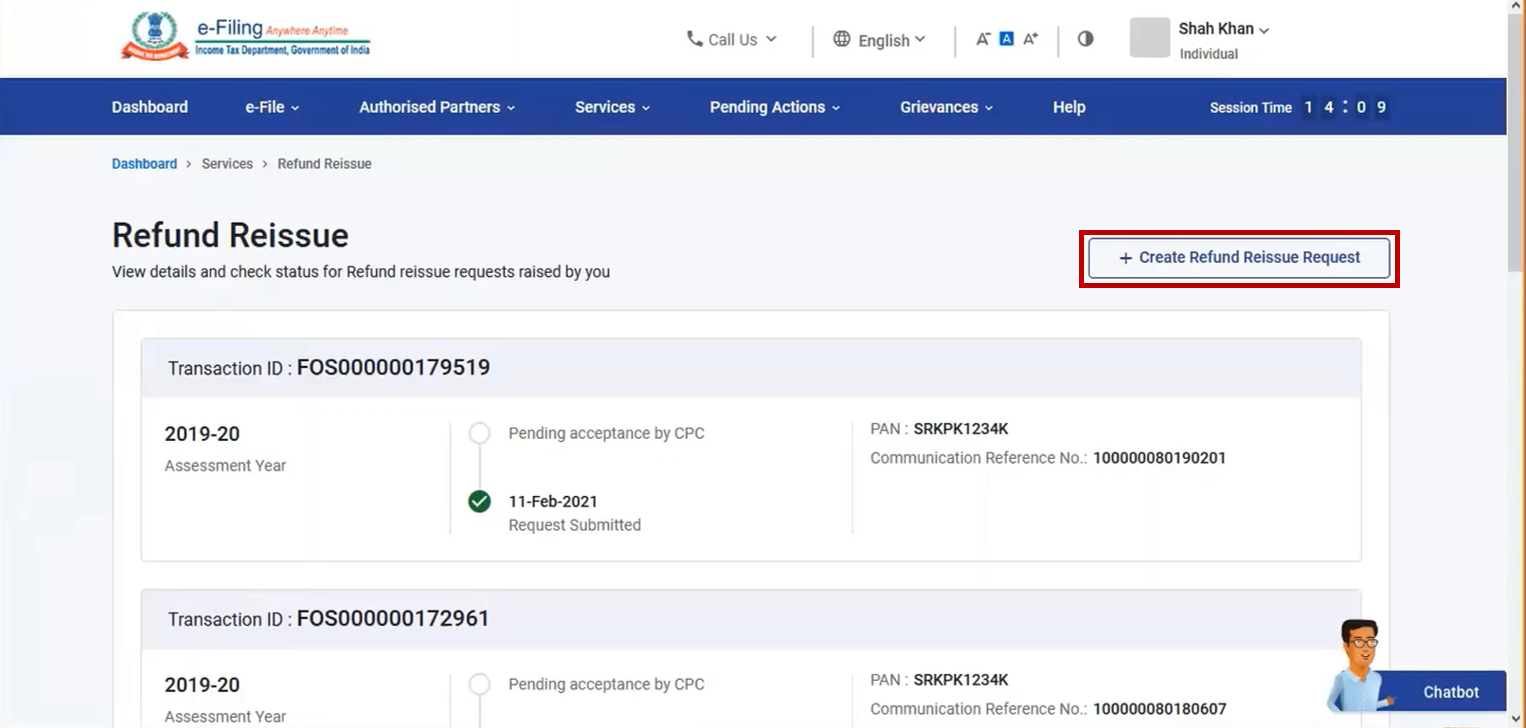Open Dashboard from the breadcrumb
The image size is (1526, 728).
pos(144,163)
